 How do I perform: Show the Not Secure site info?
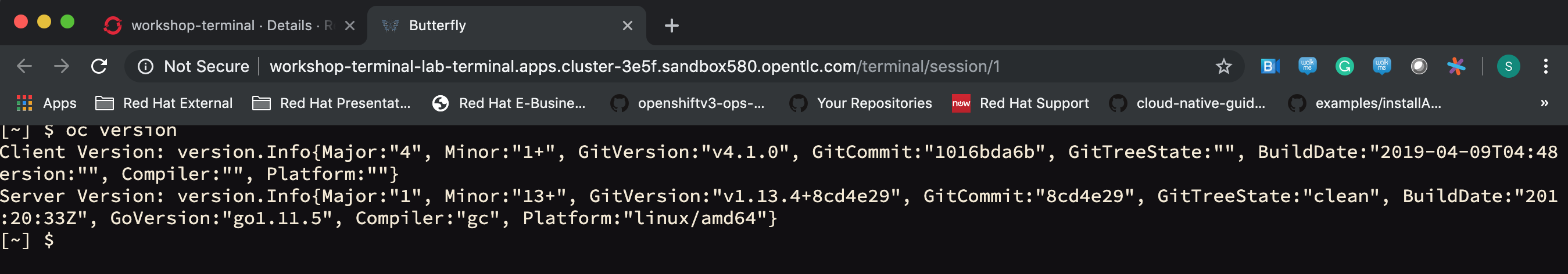click(x=194, y=66)
